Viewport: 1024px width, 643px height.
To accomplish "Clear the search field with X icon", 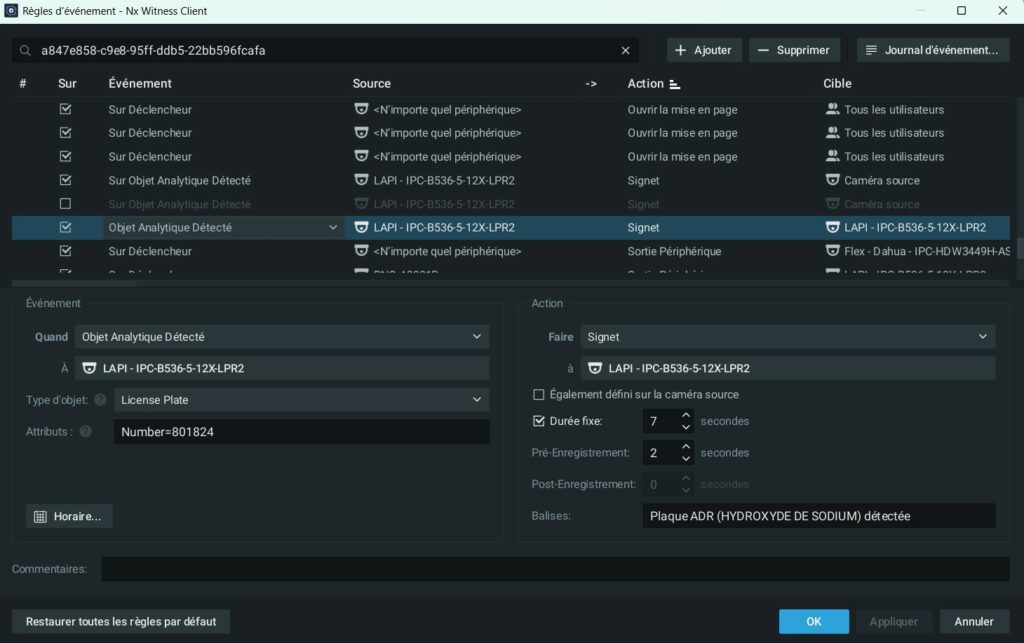I will click(626, 50).
